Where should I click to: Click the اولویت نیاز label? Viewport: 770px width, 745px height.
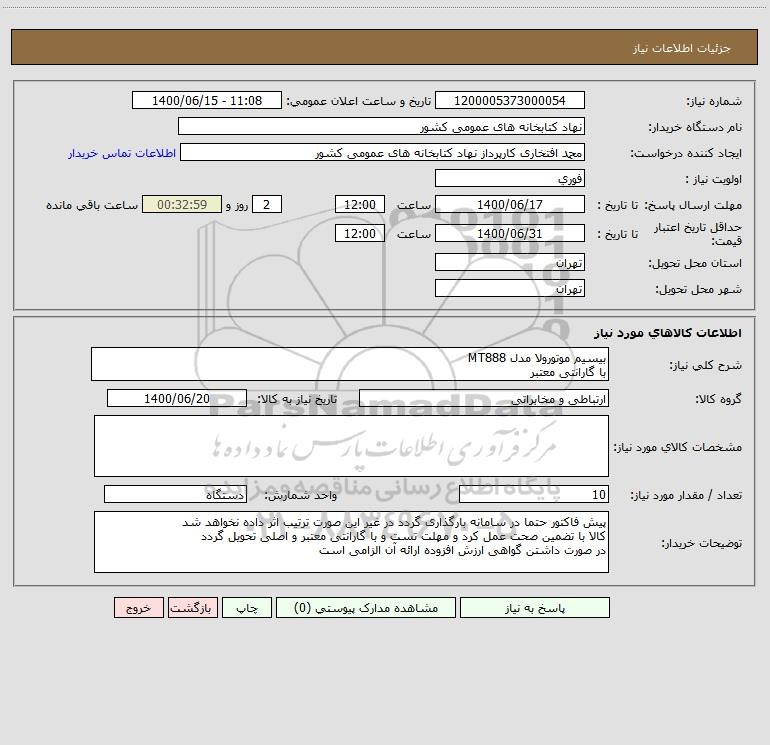[714, 179]
